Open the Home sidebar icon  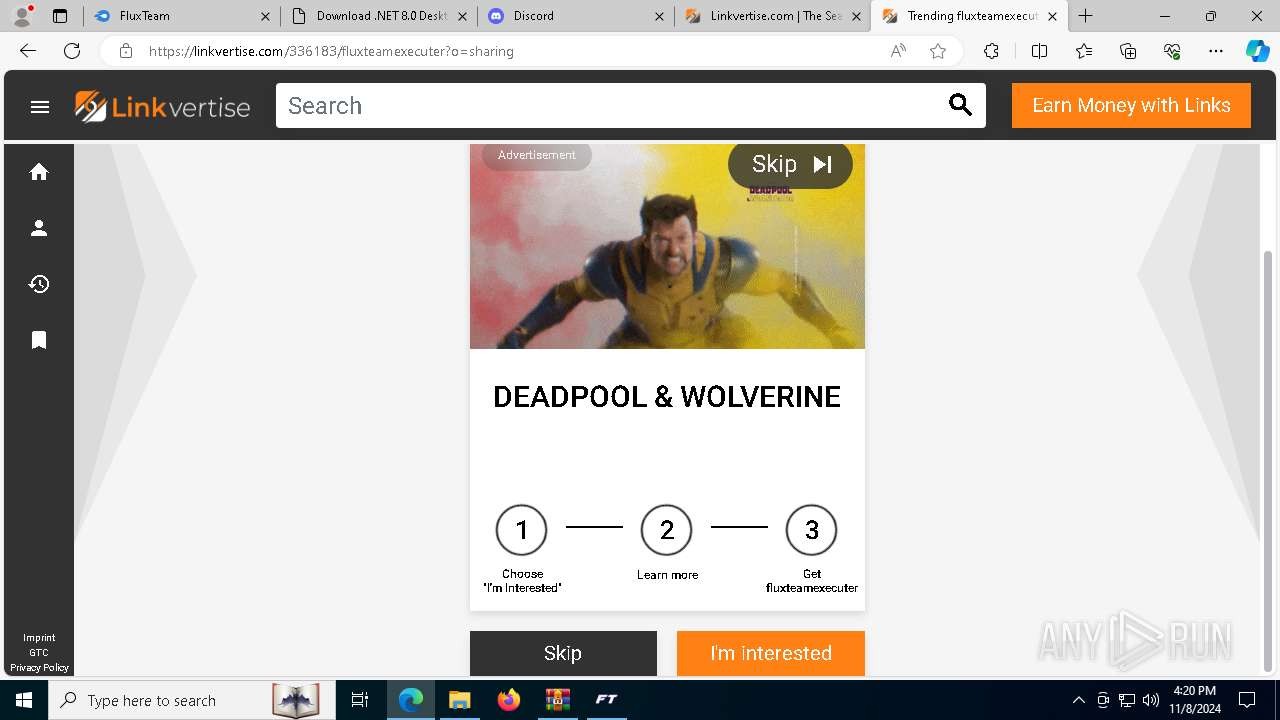[x=39, y=172]
